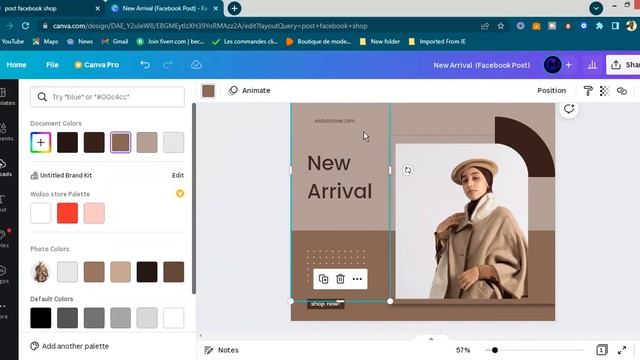Click the copy style paint roller icon
640x360 pixels.
coord(588,91)
